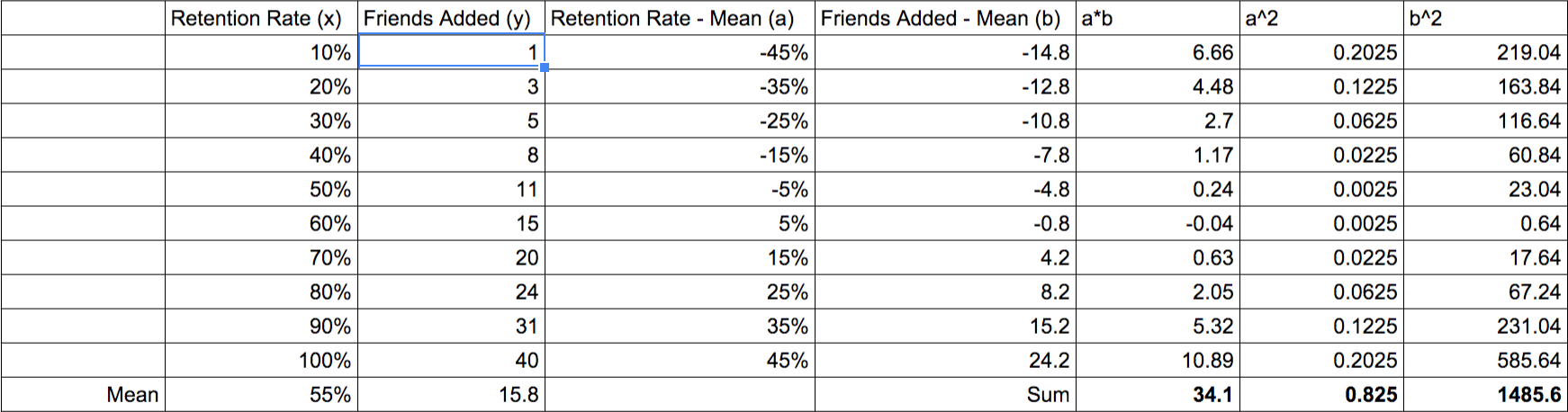Select the cell with value 585.64
Screen dimensions: 1568x412
click(x=1485, y=360)
